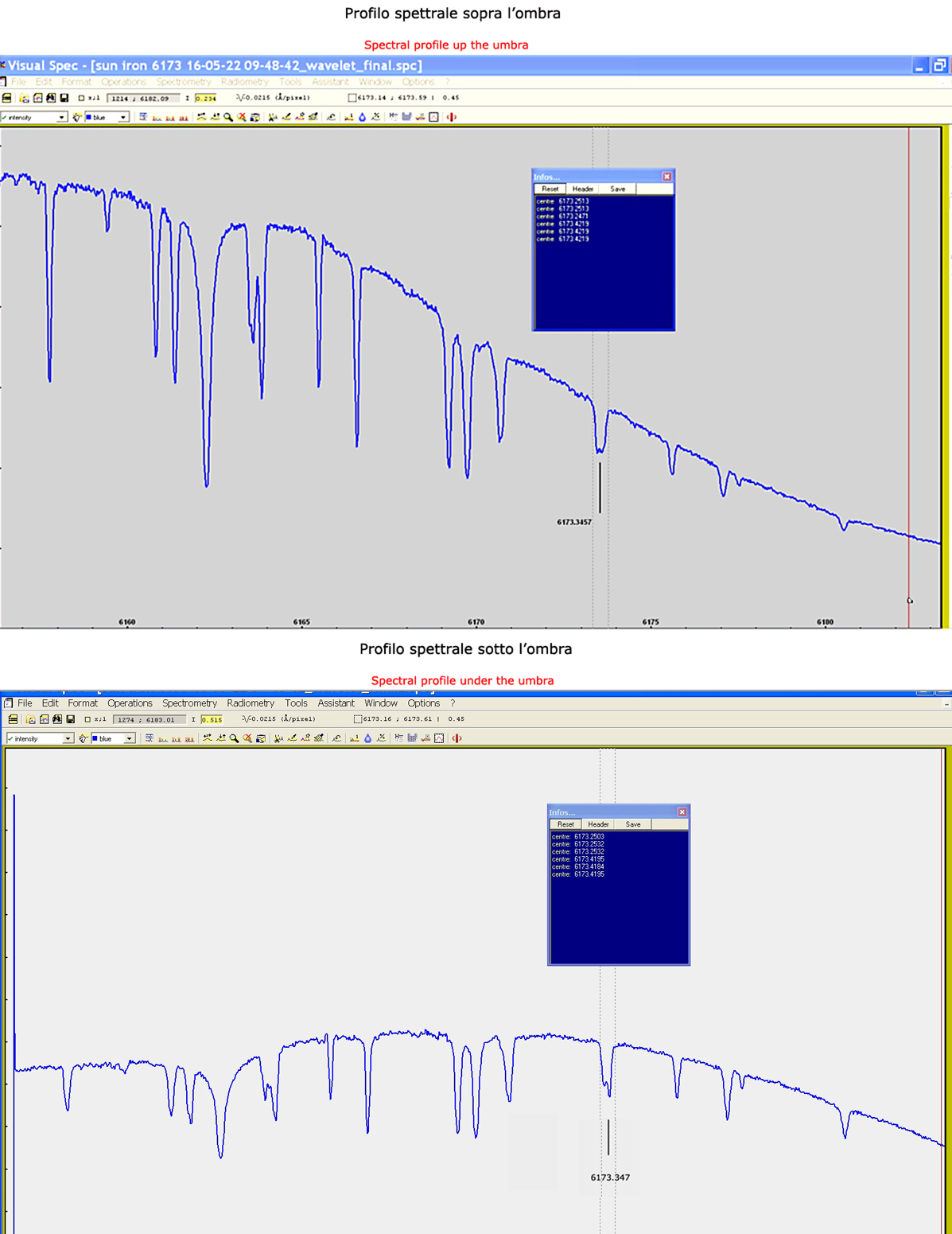Open the blue color dropdown in upper window
The image size is (952, 1234).
tap(123, 118)
